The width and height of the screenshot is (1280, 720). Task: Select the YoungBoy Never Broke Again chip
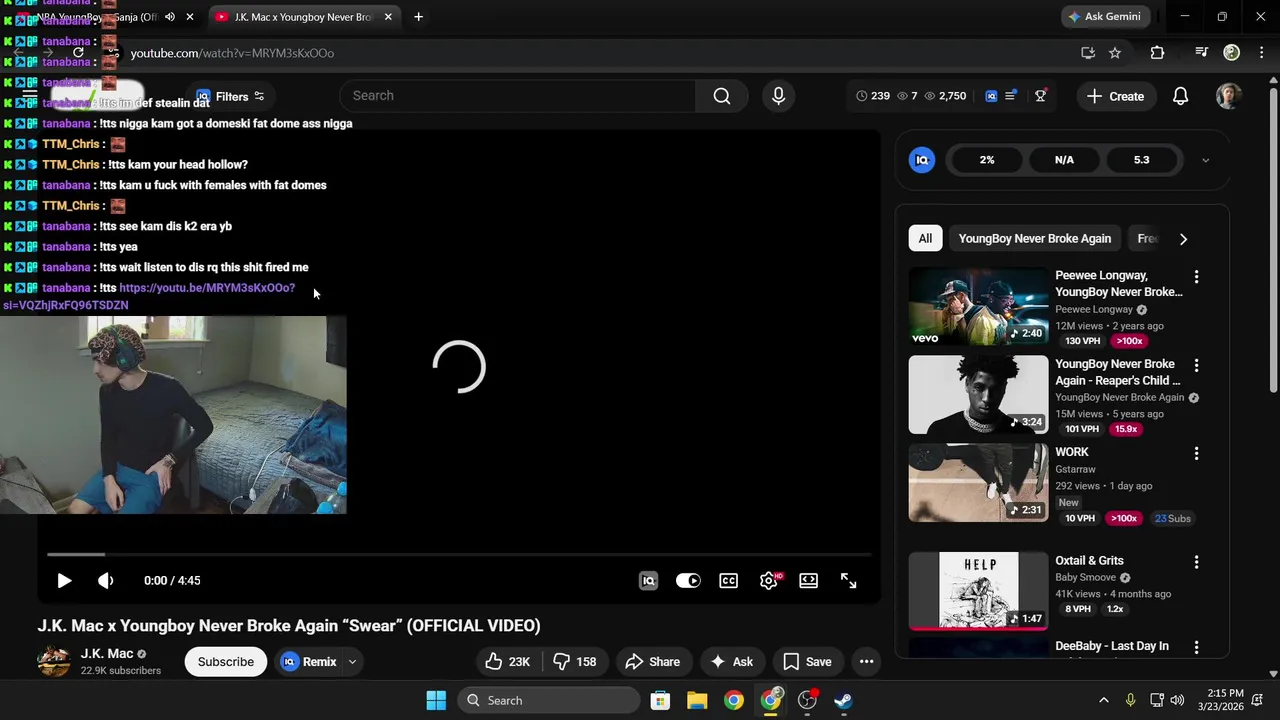click(1035, 238)
